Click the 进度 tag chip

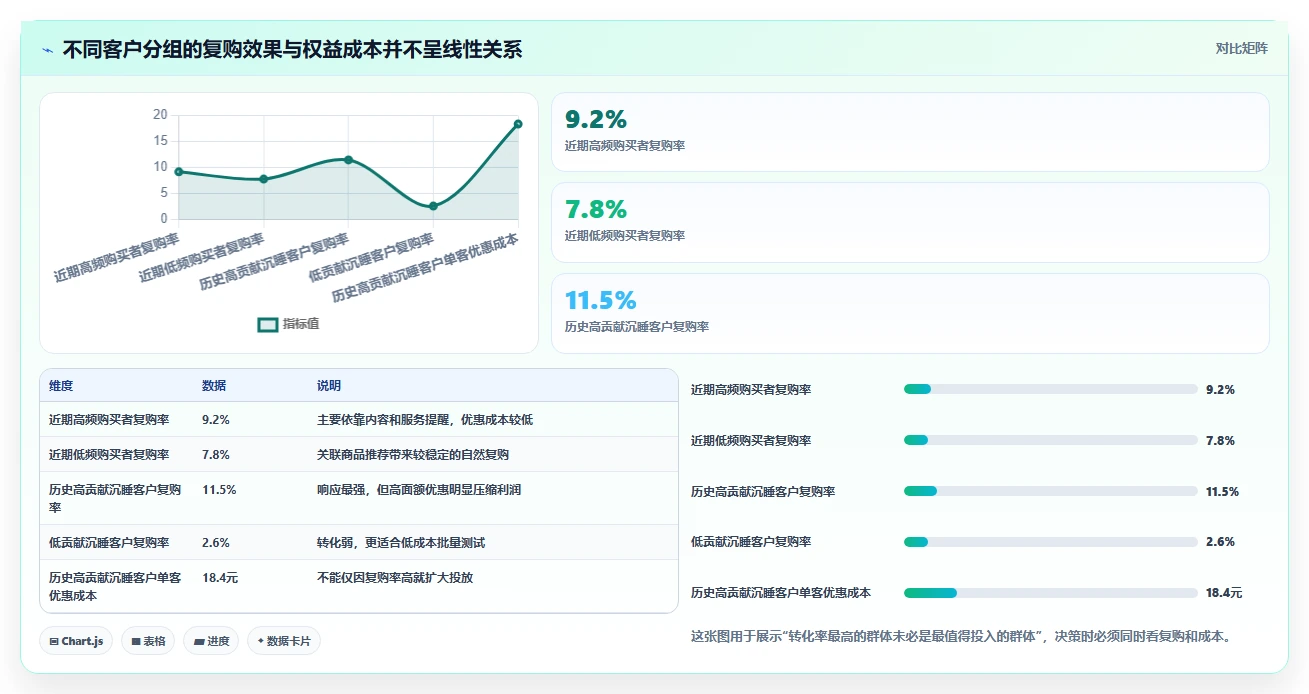click(211, 641)
